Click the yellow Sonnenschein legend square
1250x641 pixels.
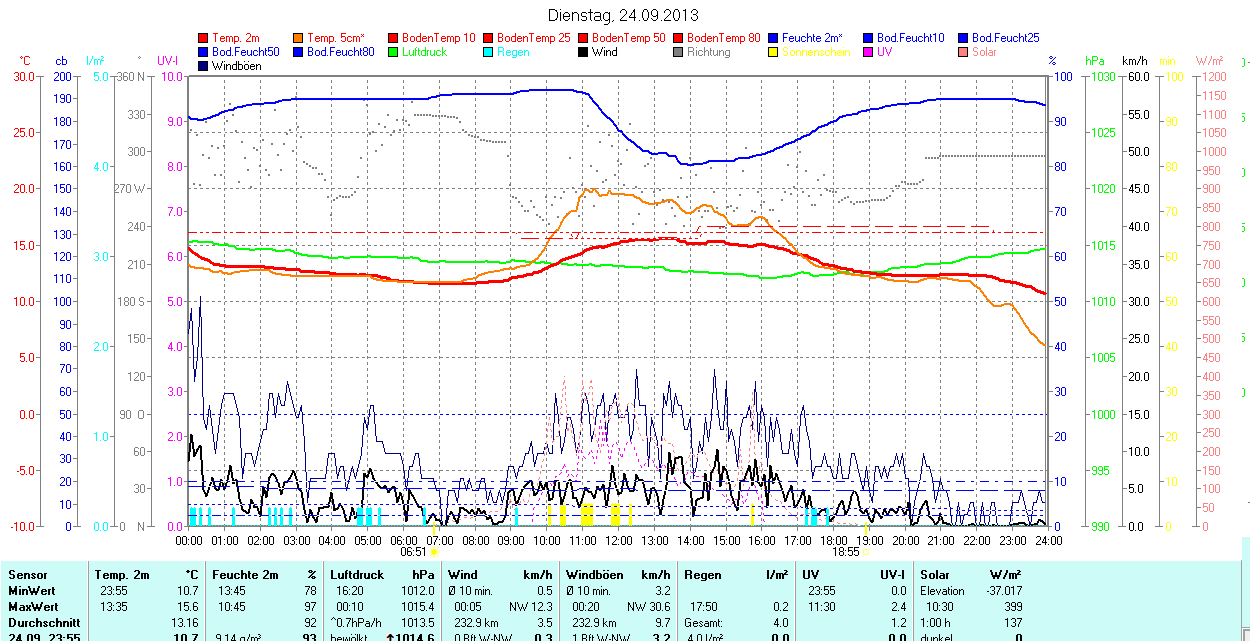click(774, 52)
